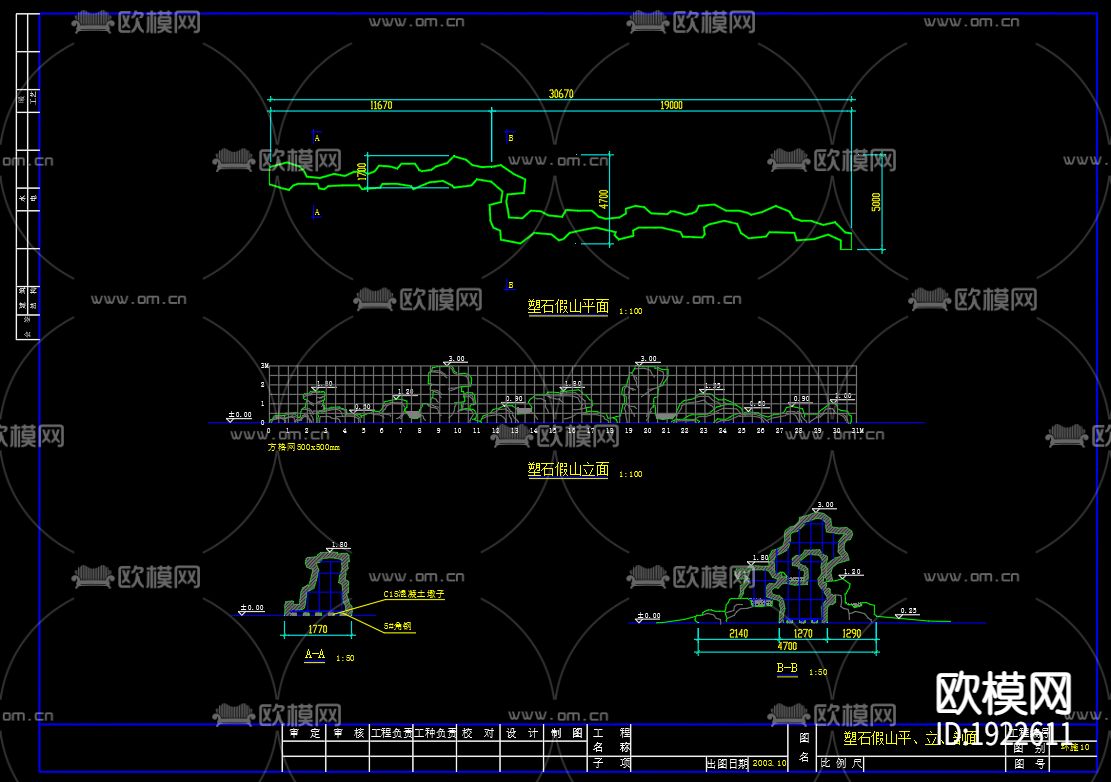Select the 11670 dimension text
This screenshot has height=782, width=1111.
tap(380, 106)
